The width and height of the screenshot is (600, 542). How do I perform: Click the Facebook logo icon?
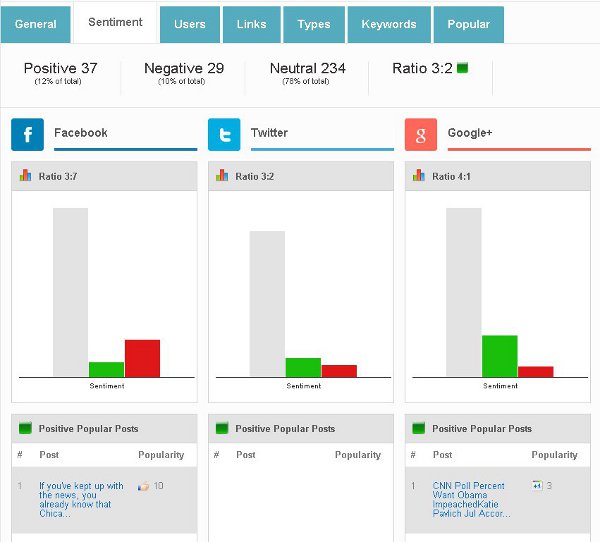click(28, 134)
